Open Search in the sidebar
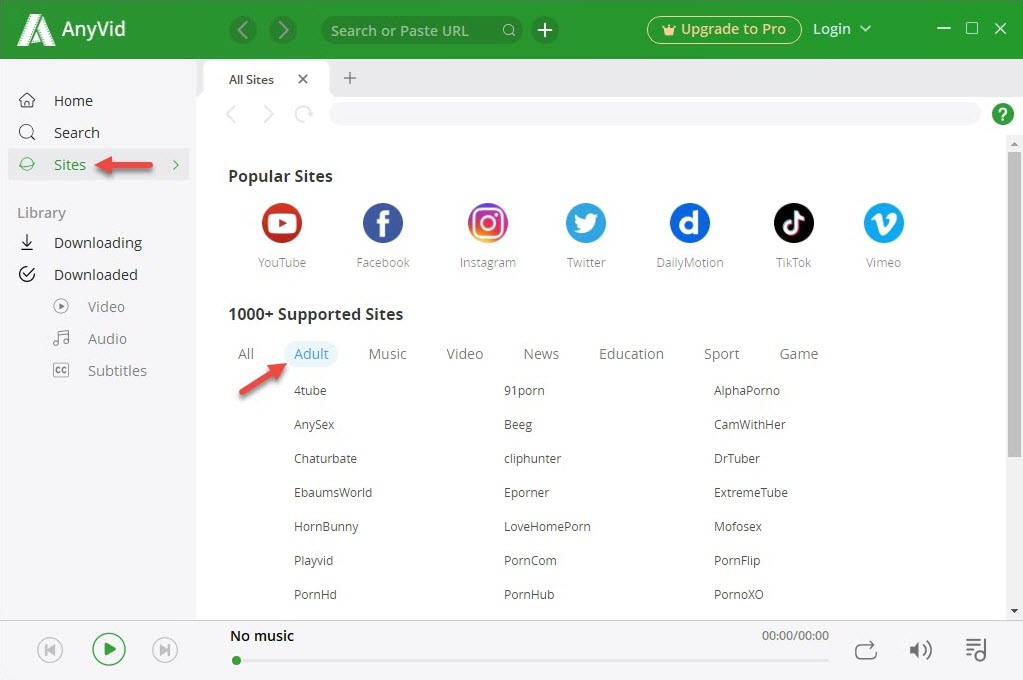The image size is (1023, 680). [x=77, y=132]
